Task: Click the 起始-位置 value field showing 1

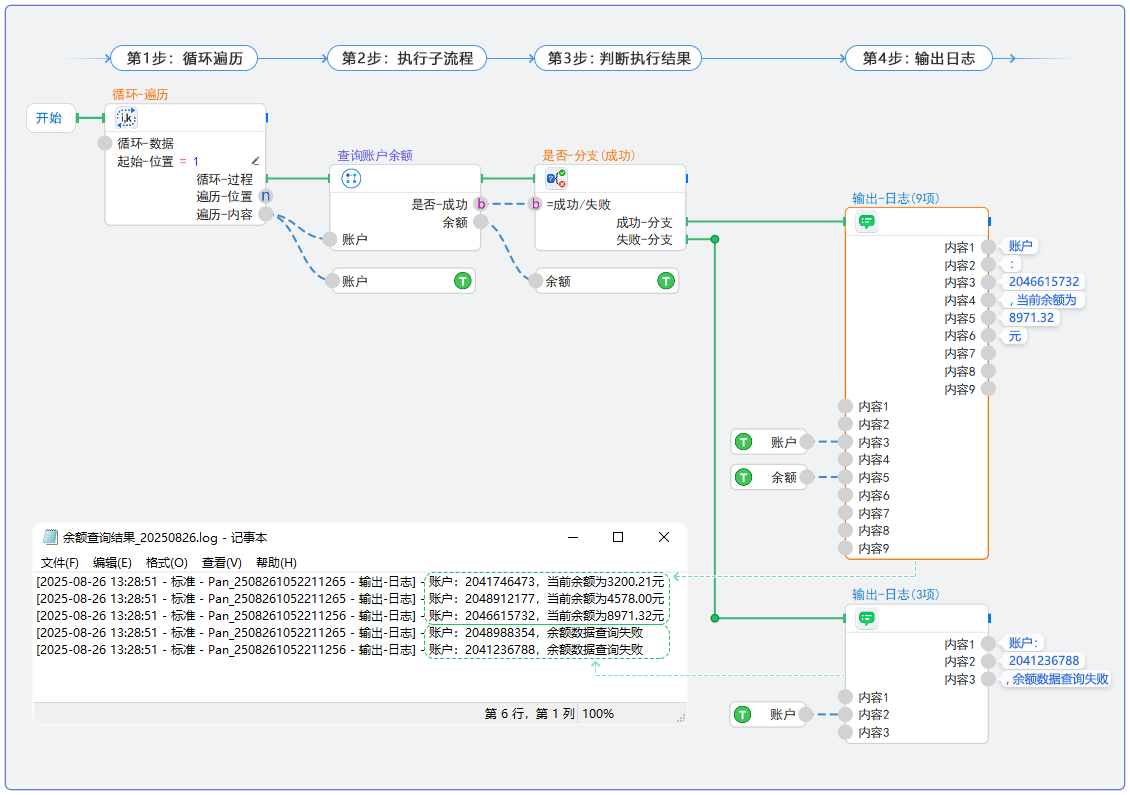Action: click(x=196, y=161)
